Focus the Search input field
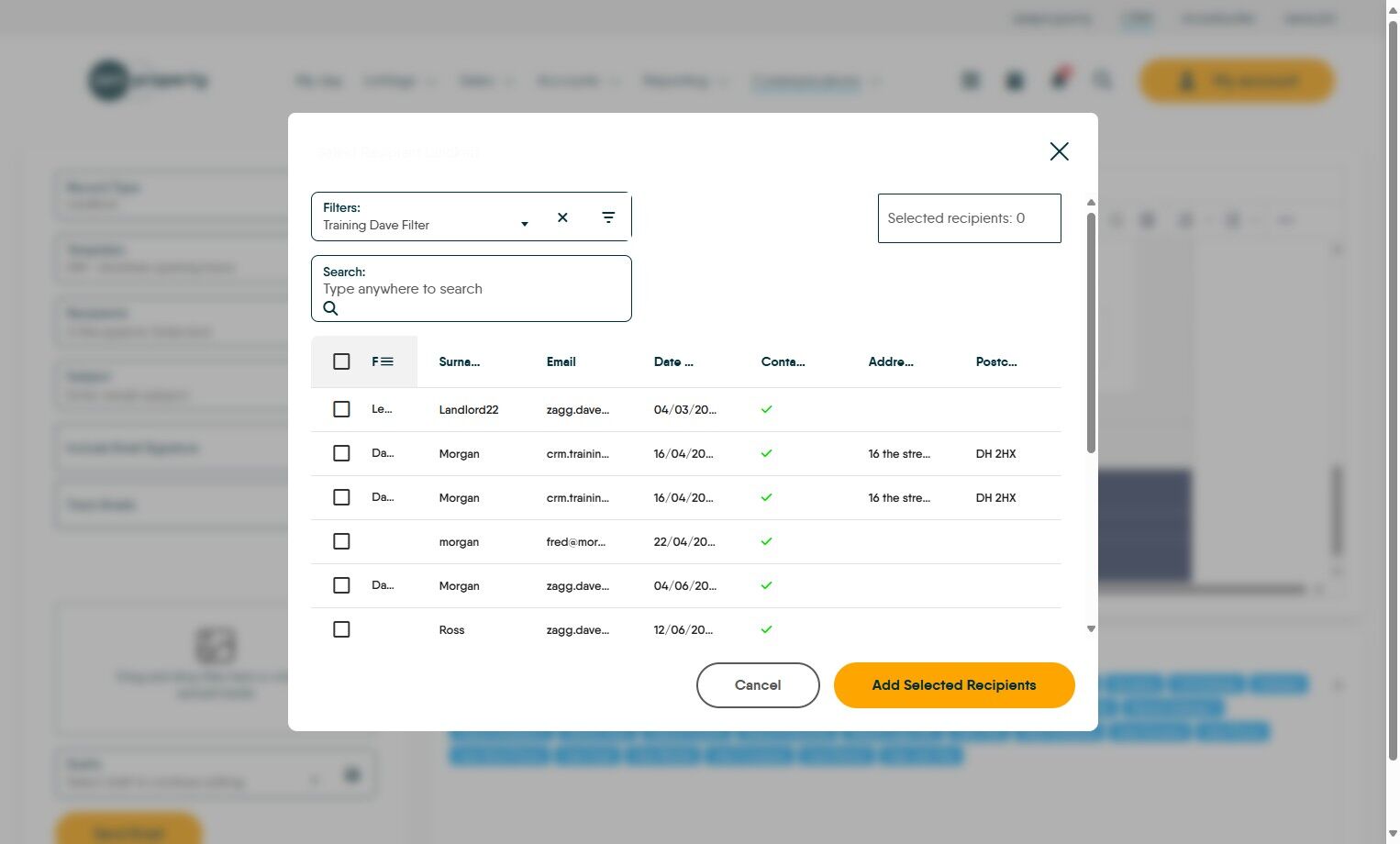Viewport: 1400px width, 844px height. (x=472, y=289)
